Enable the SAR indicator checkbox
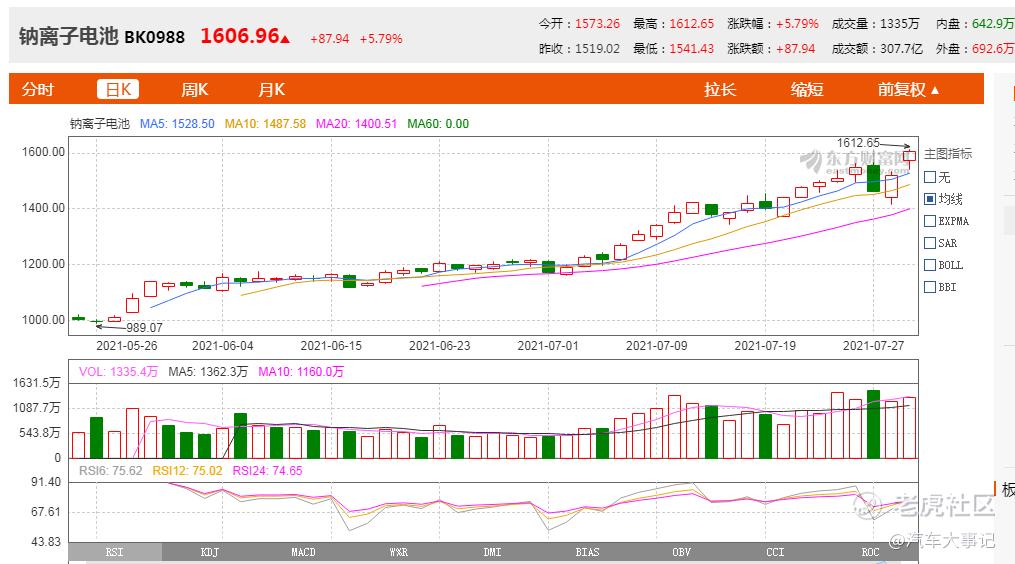This screenshot has width=1015, height=564. (930, 243)
